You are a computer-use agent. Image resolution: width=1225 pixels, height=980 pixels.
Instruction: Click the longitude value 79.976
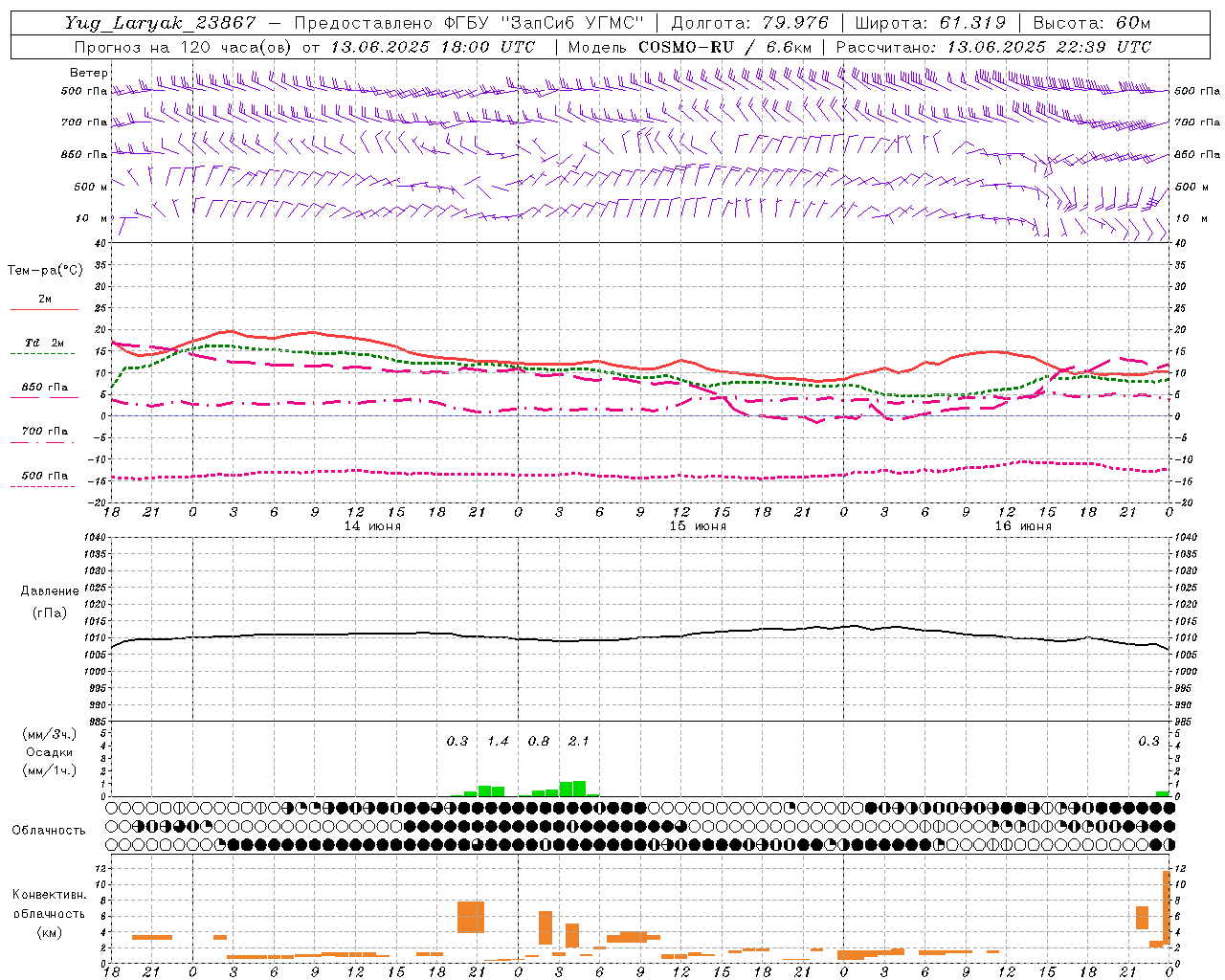tap(795, 23)
